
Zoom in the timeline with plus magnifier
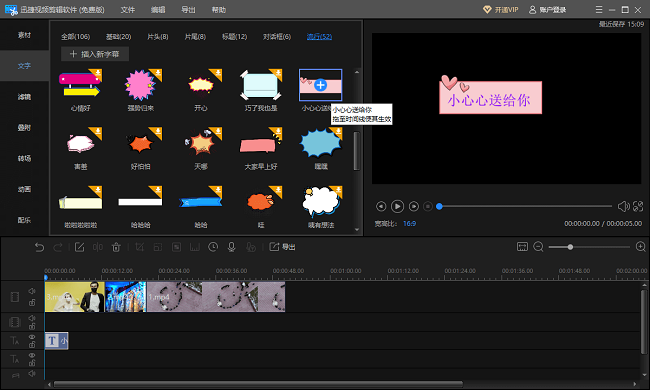point(640,247)
